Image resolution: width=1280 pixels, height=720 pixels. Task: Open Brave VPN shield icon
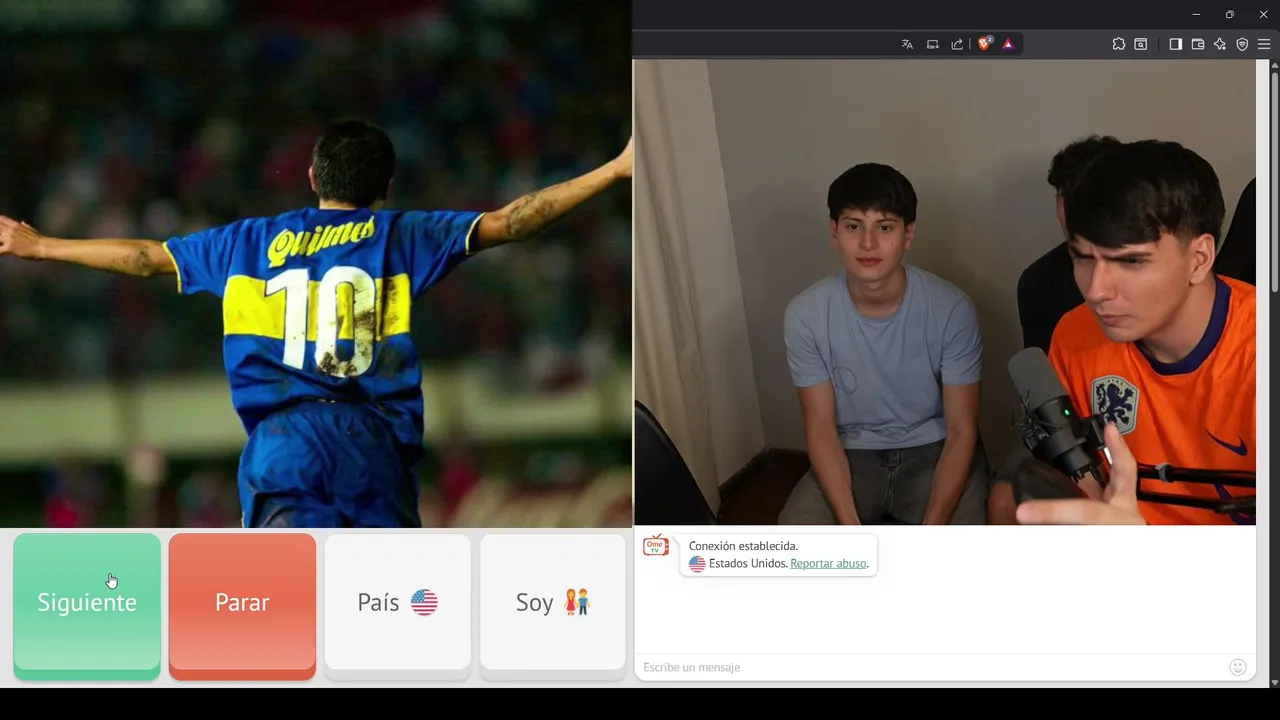point(1242,44)
